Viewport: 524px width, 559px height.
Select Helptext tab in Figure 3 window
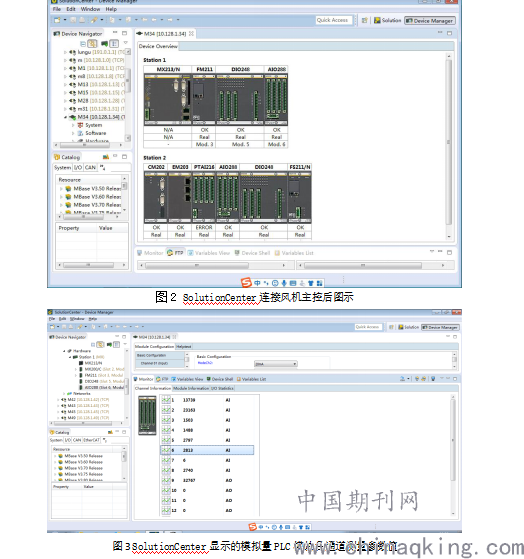click(x=184, y=347)
